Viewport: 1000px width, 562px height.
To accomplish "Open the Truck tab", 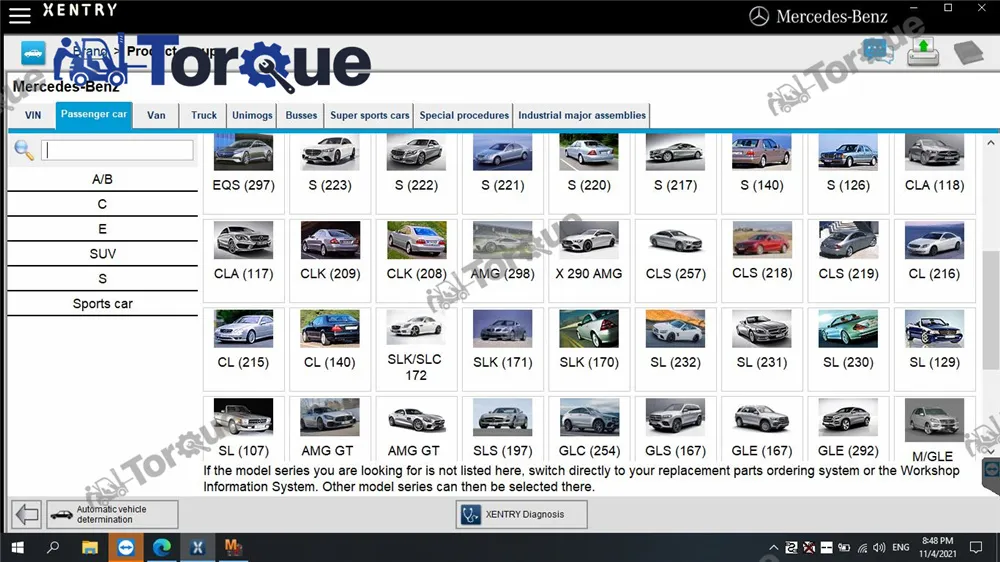I will [x=204, y=115].
